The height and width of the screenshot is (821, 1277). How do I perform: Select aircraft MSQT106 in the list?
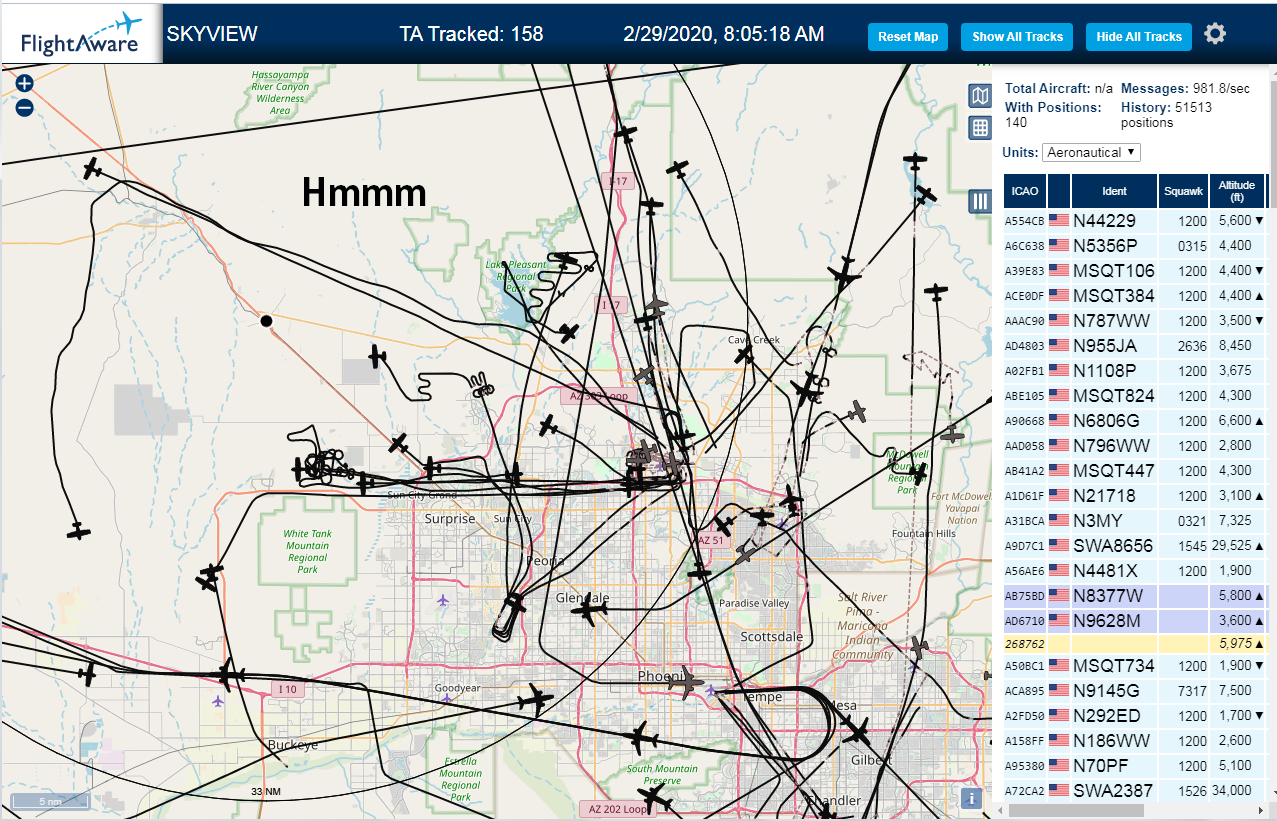[1135, 271]
